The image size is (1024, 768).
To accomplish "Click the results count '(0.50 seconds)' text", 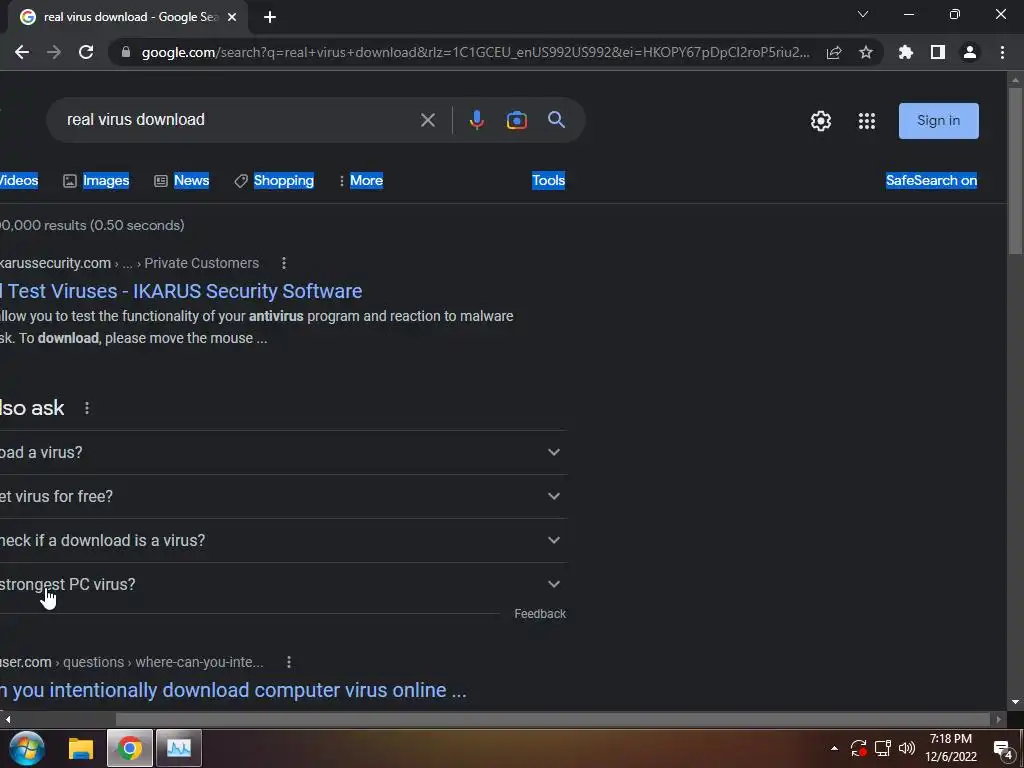I will tap(137, 225).
